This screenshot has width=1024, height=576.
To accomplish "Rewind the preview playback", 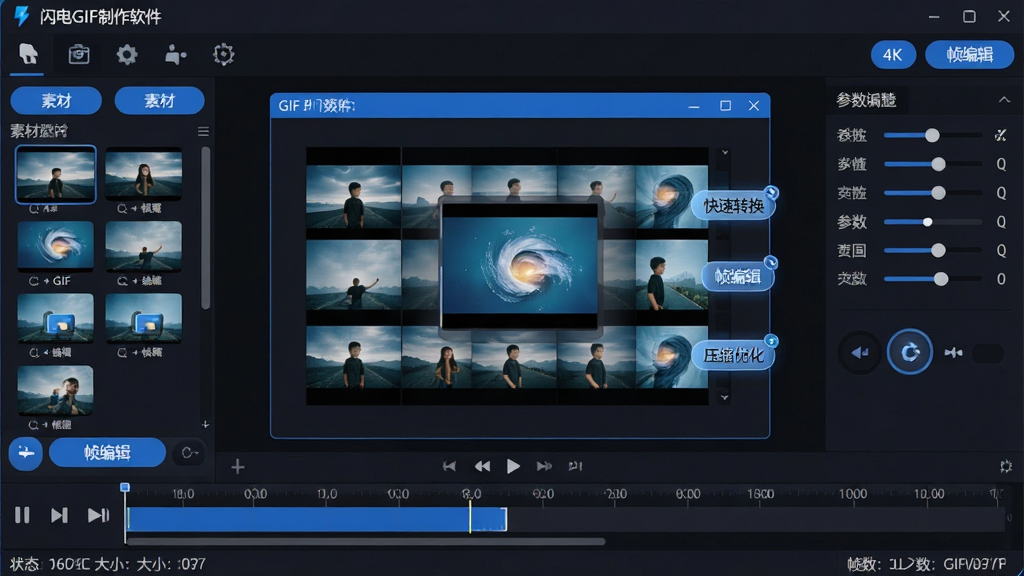I will pyautogui.click(x=482, y=466).
